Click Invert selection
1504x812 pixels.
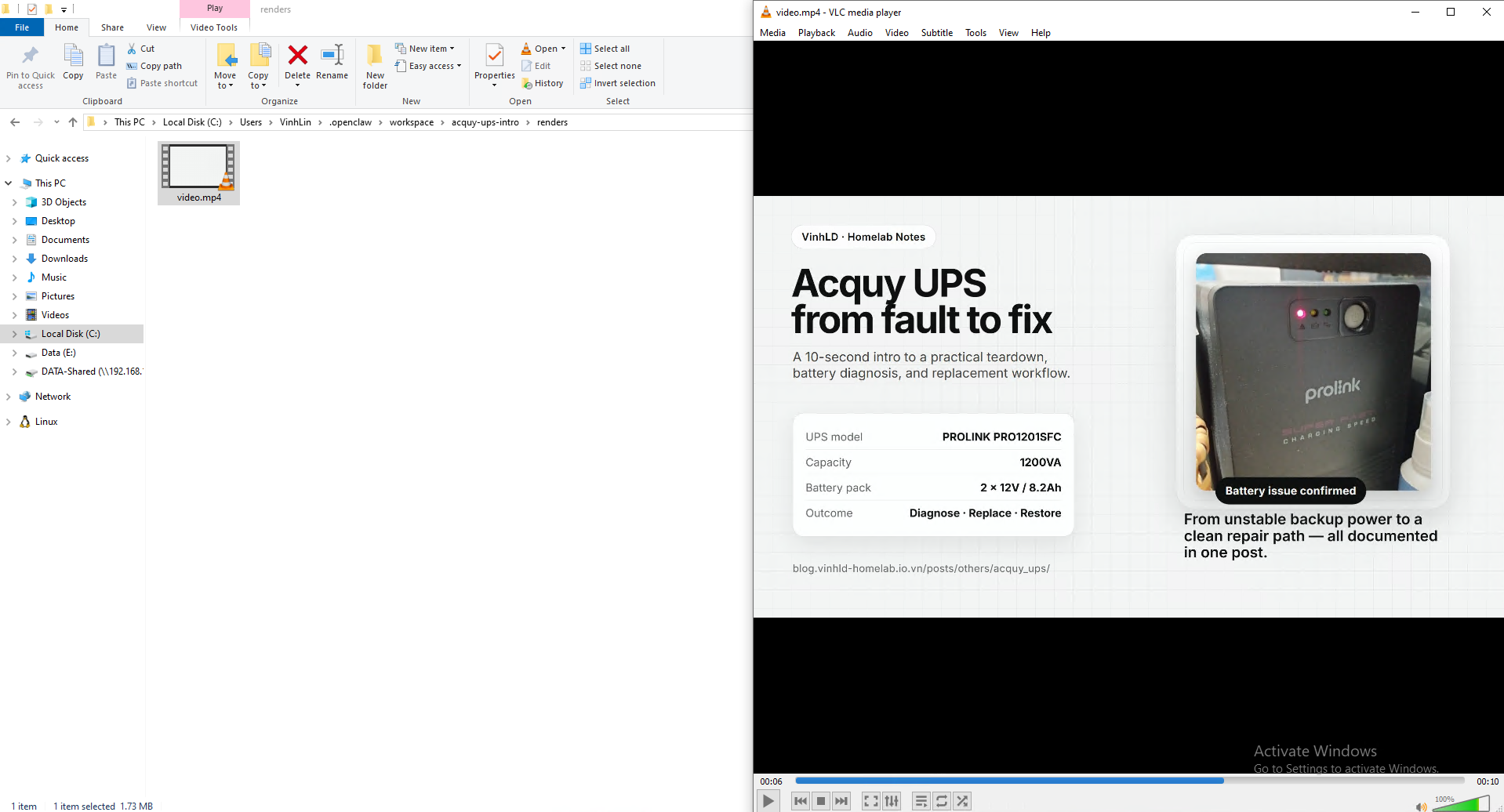point(618,83)
